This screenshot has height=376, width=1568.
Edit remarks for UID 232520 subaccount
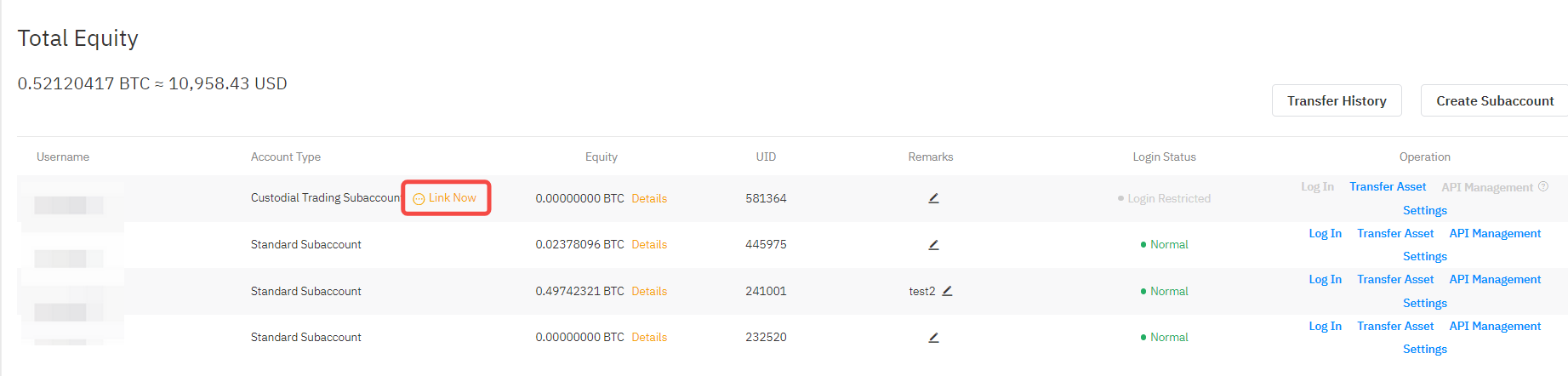point(933,338)
